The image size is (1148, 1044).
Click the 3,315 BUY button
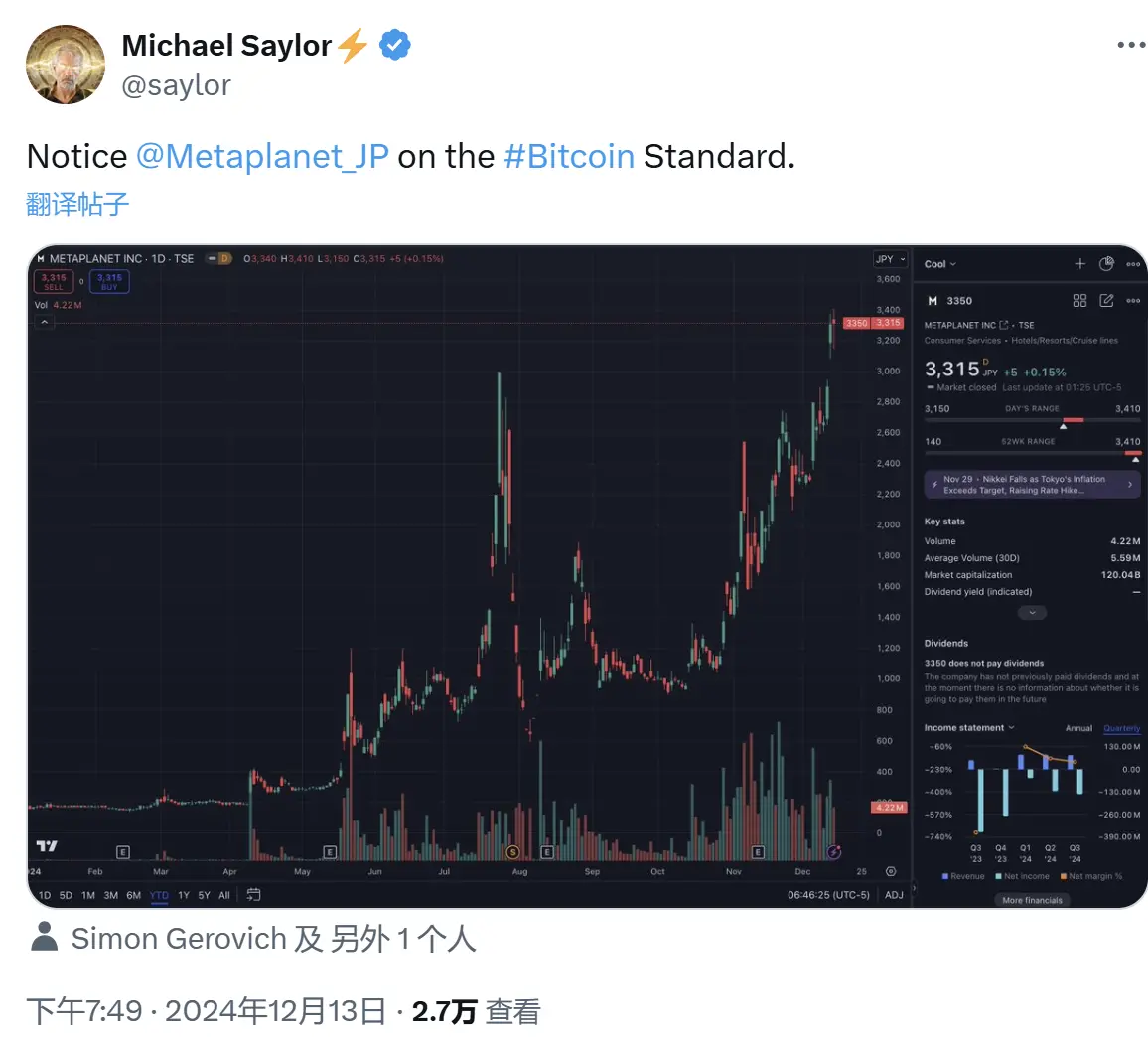tap(108, 281)
